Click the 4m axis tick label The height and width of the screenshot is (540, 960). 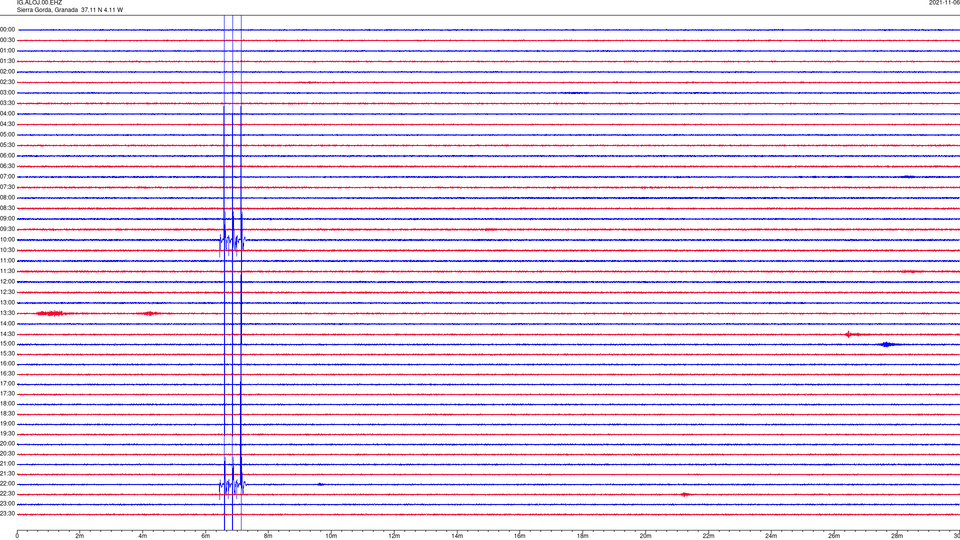(143, 536)
